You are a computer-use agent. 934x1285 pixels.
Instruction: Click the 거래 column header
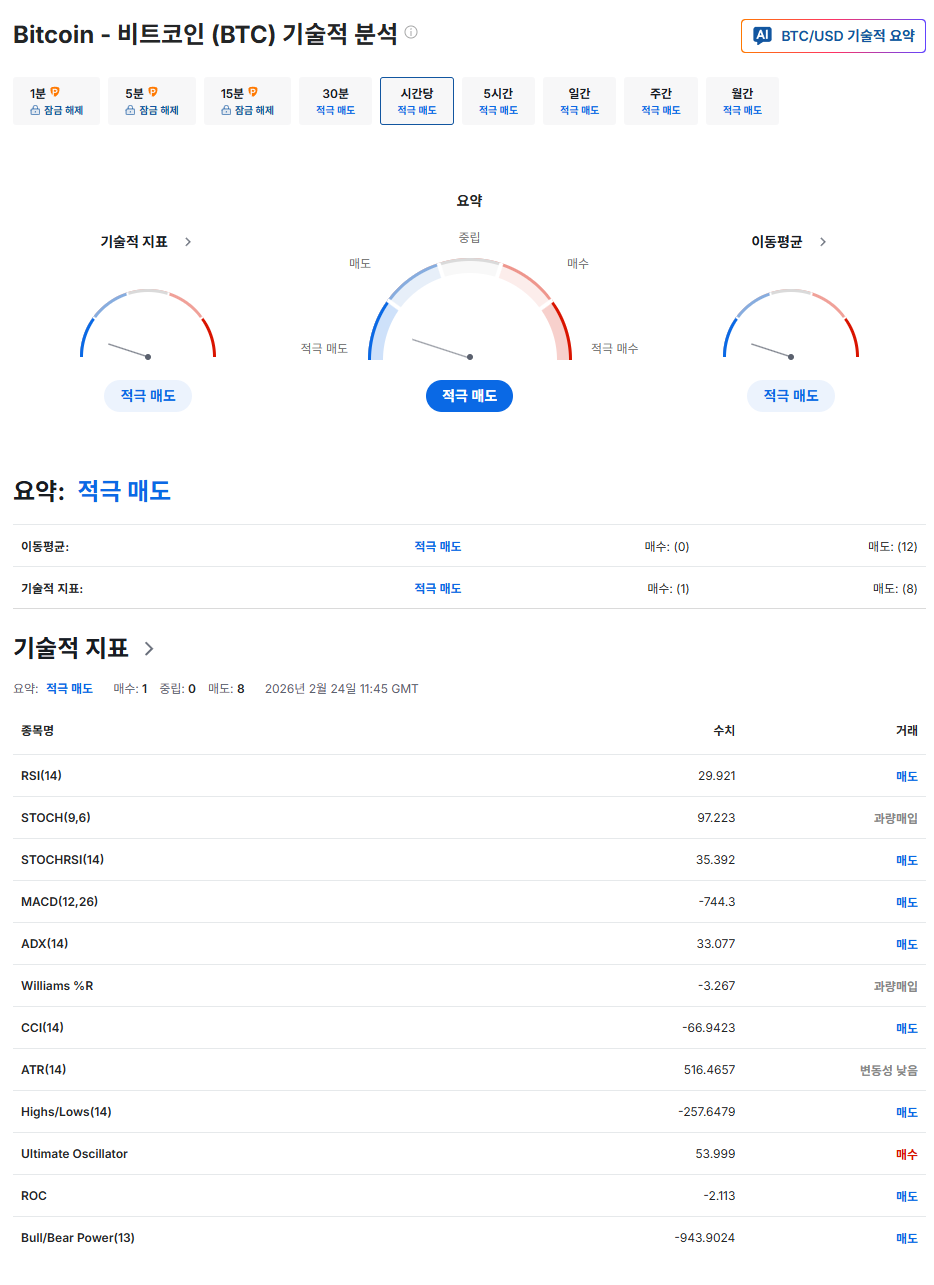coord(907,731)
